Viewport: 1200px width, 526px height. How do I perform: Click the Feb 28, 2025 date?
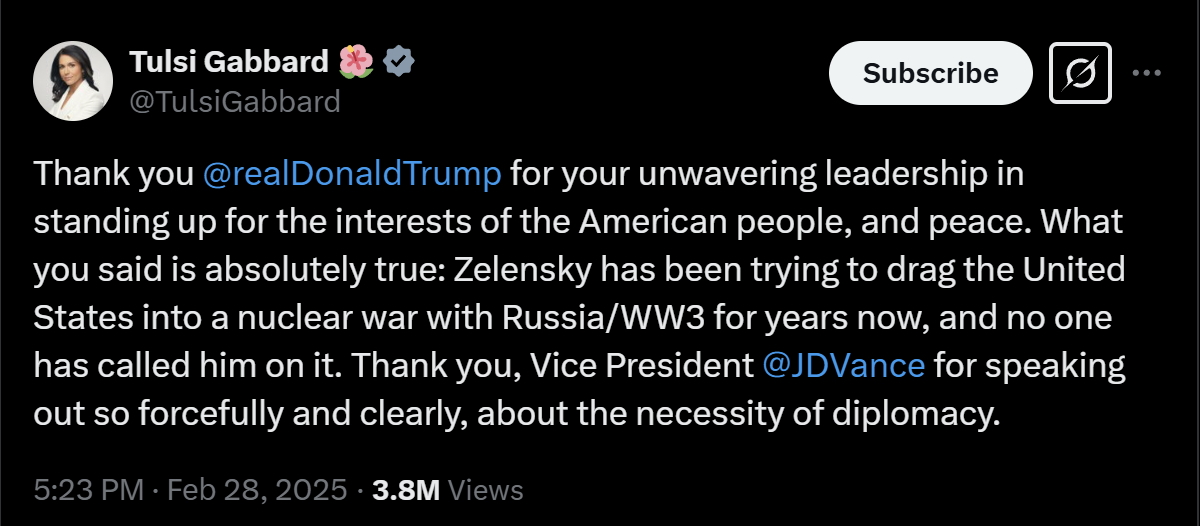tap(257, 490)
